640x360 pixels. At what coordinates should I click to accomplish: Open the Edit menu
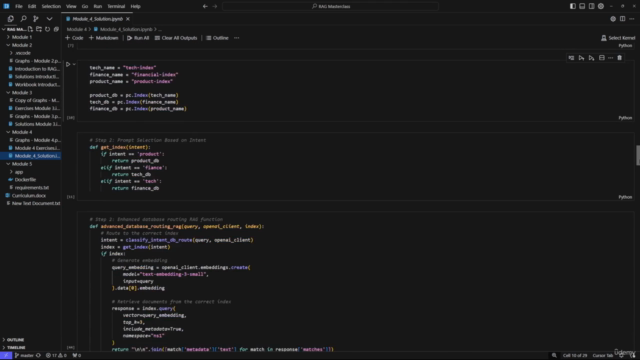(32, 7)
